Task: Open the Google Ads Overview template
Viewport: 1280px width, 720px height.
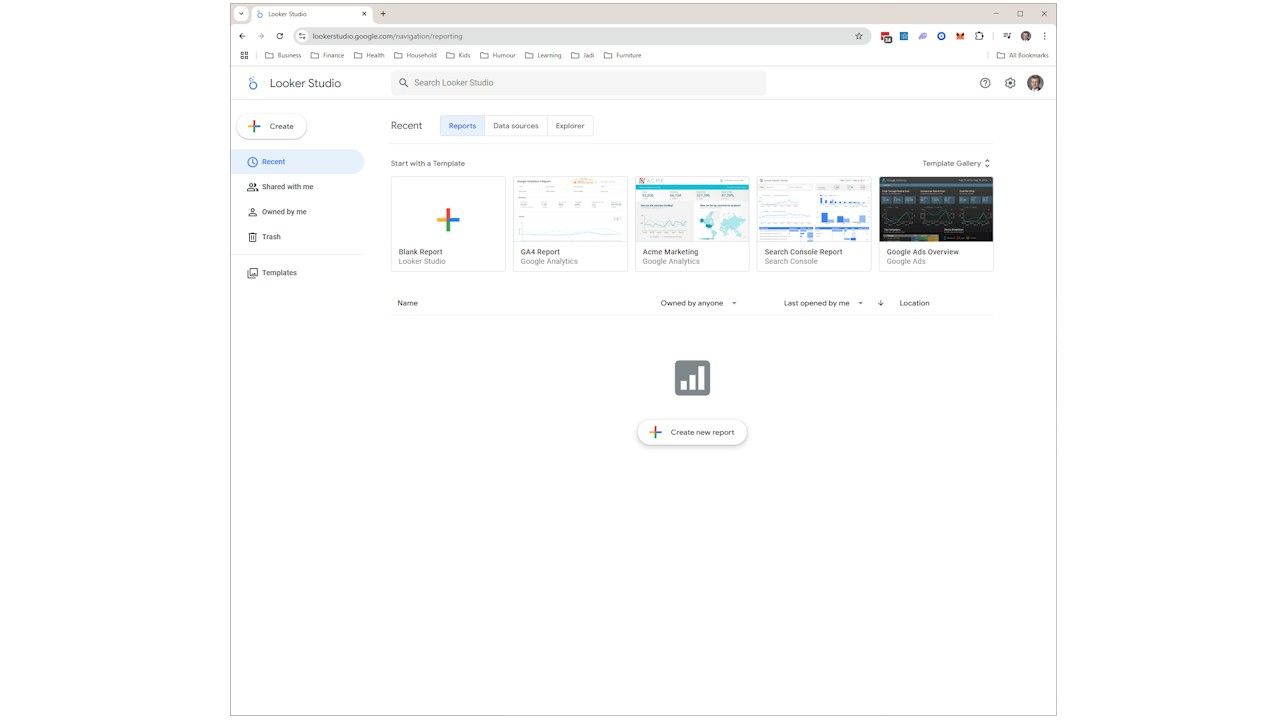Action: [936, 224]
